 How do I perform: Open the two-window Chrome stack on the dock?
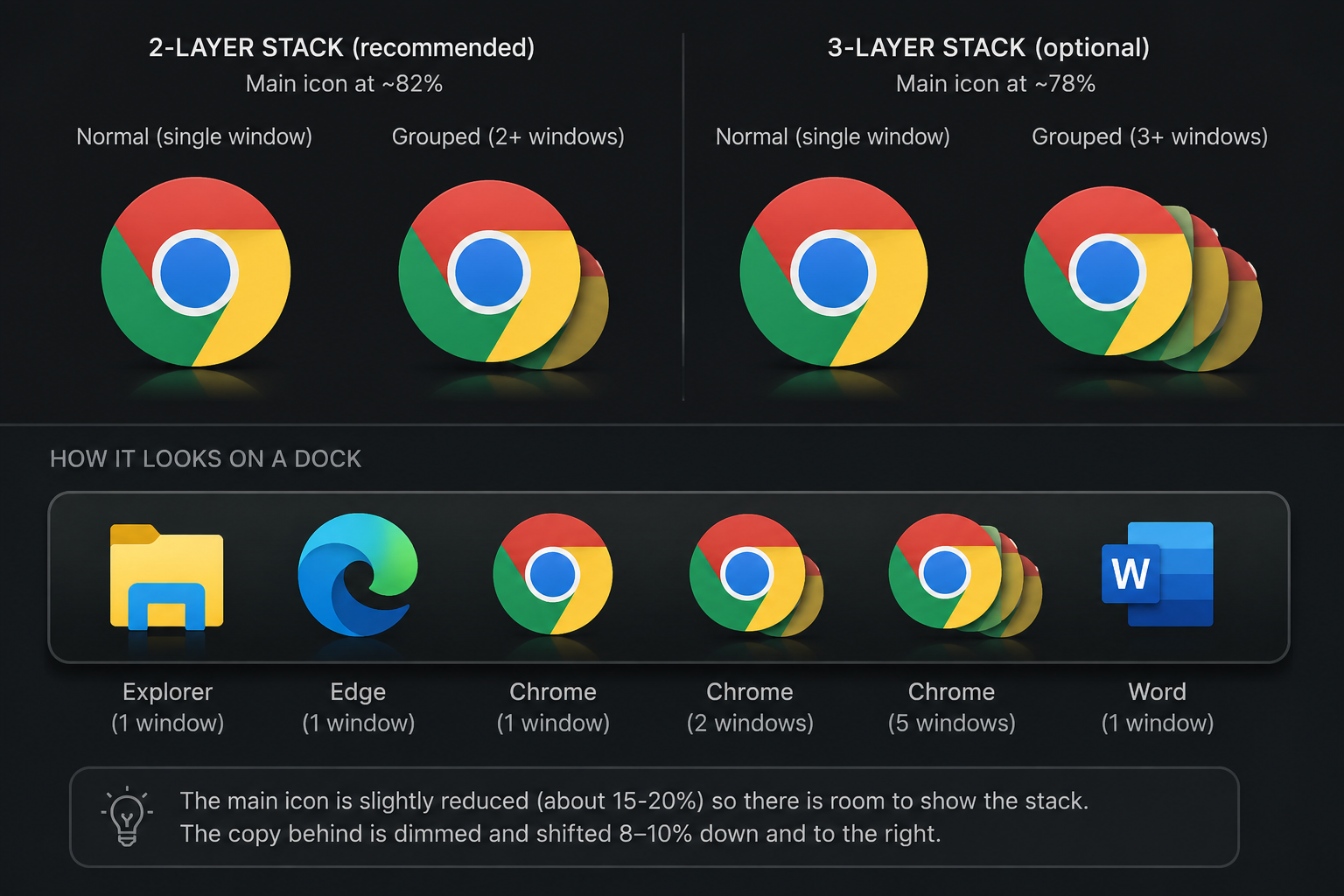(x=756, y=575)
